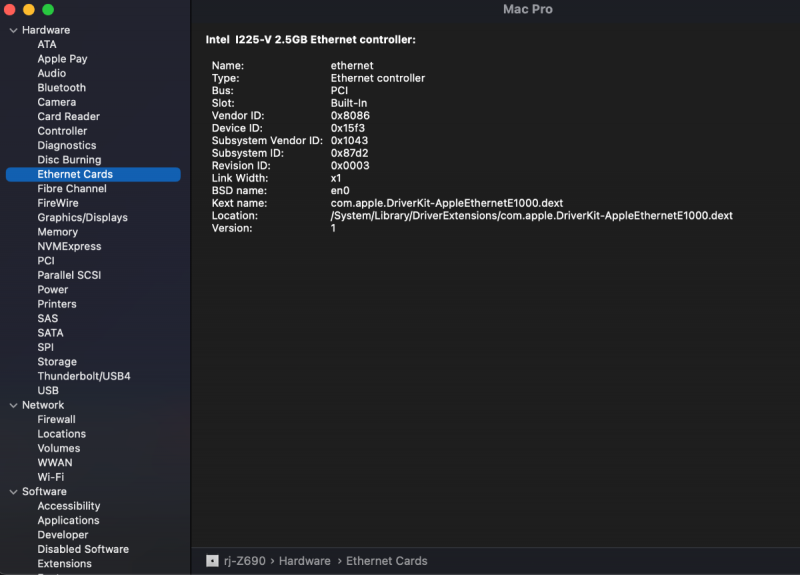The height and width of the screenshot is (575, 800).
Task: Select Disc Burning in the sidebar
Action: (69, 160)
